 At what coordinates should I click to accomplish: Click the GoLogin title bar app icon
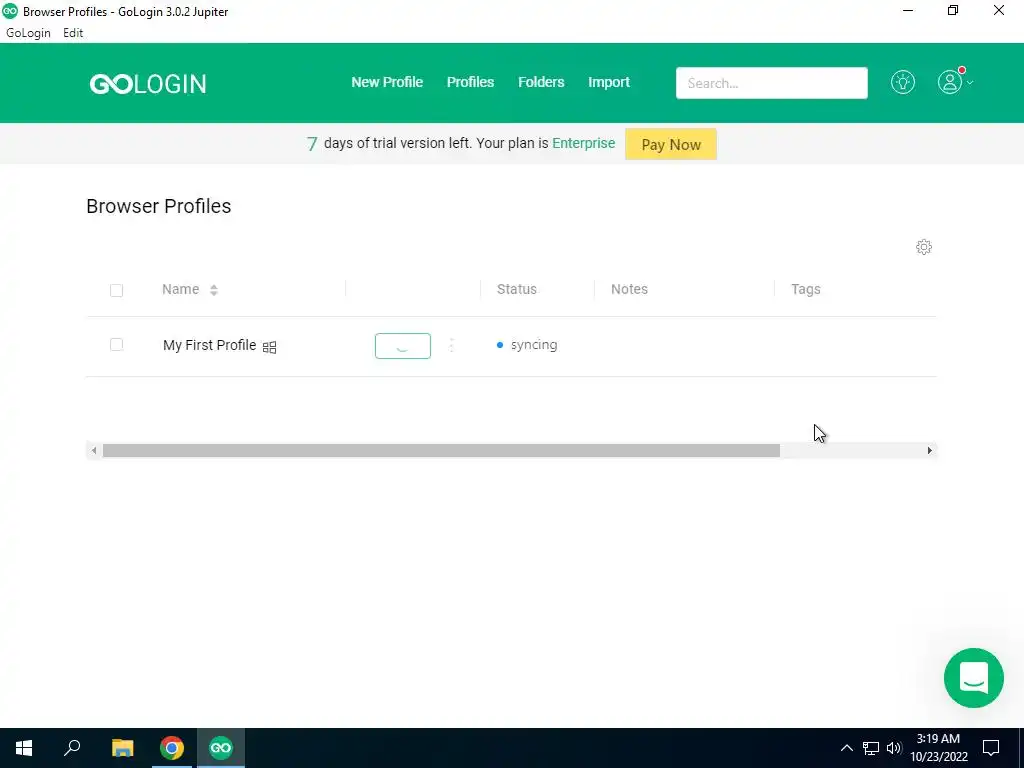(x=10, y=11)
